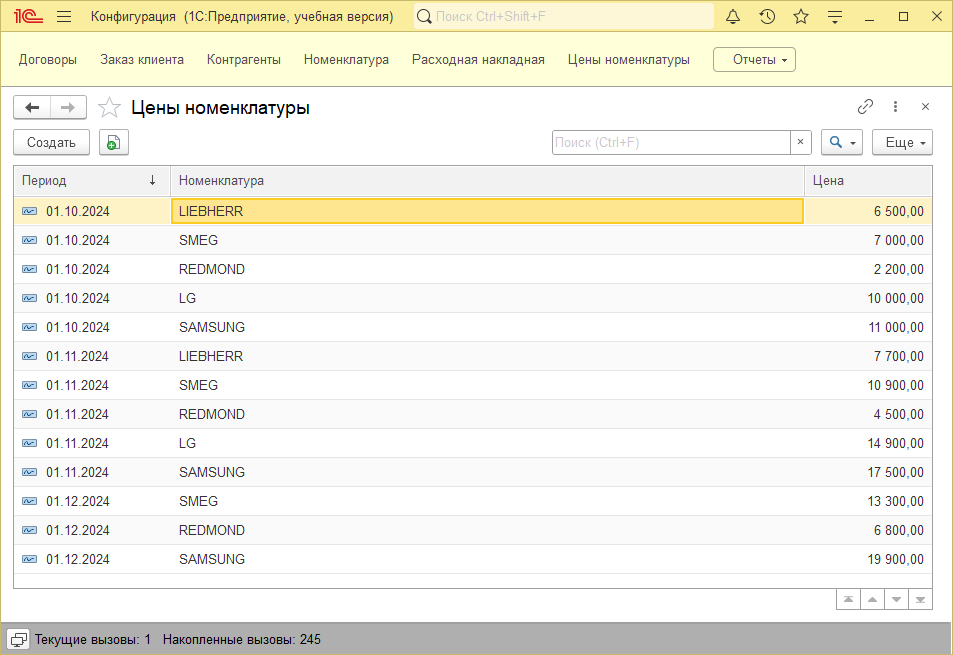
Task: Go forward with the right arrow
Action: click(68, 108)
